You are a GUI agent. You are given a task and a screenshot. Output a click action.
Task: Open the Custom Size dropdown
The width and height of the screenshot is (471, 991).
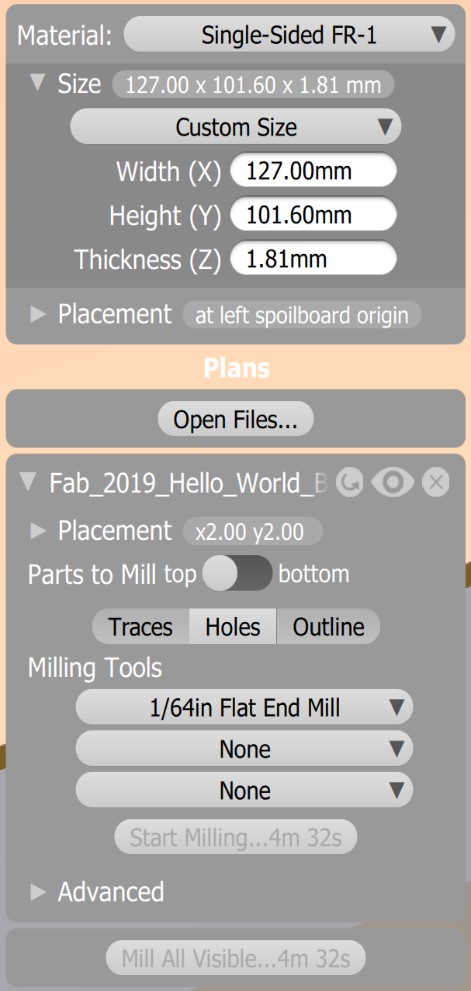[236, 127]
